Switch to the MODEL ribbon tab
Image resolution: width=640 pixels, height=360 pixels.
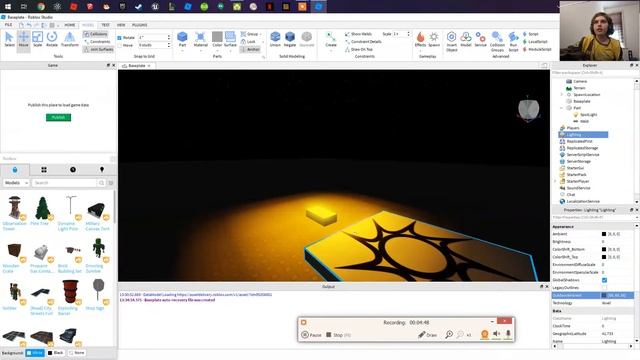tap(88, 25)
